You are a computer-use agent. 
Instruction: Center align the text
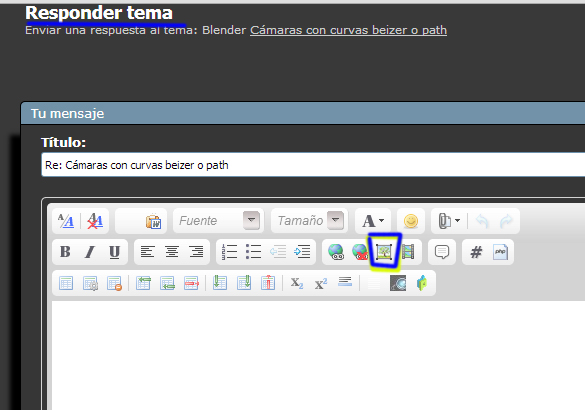[x=172, y=252]
